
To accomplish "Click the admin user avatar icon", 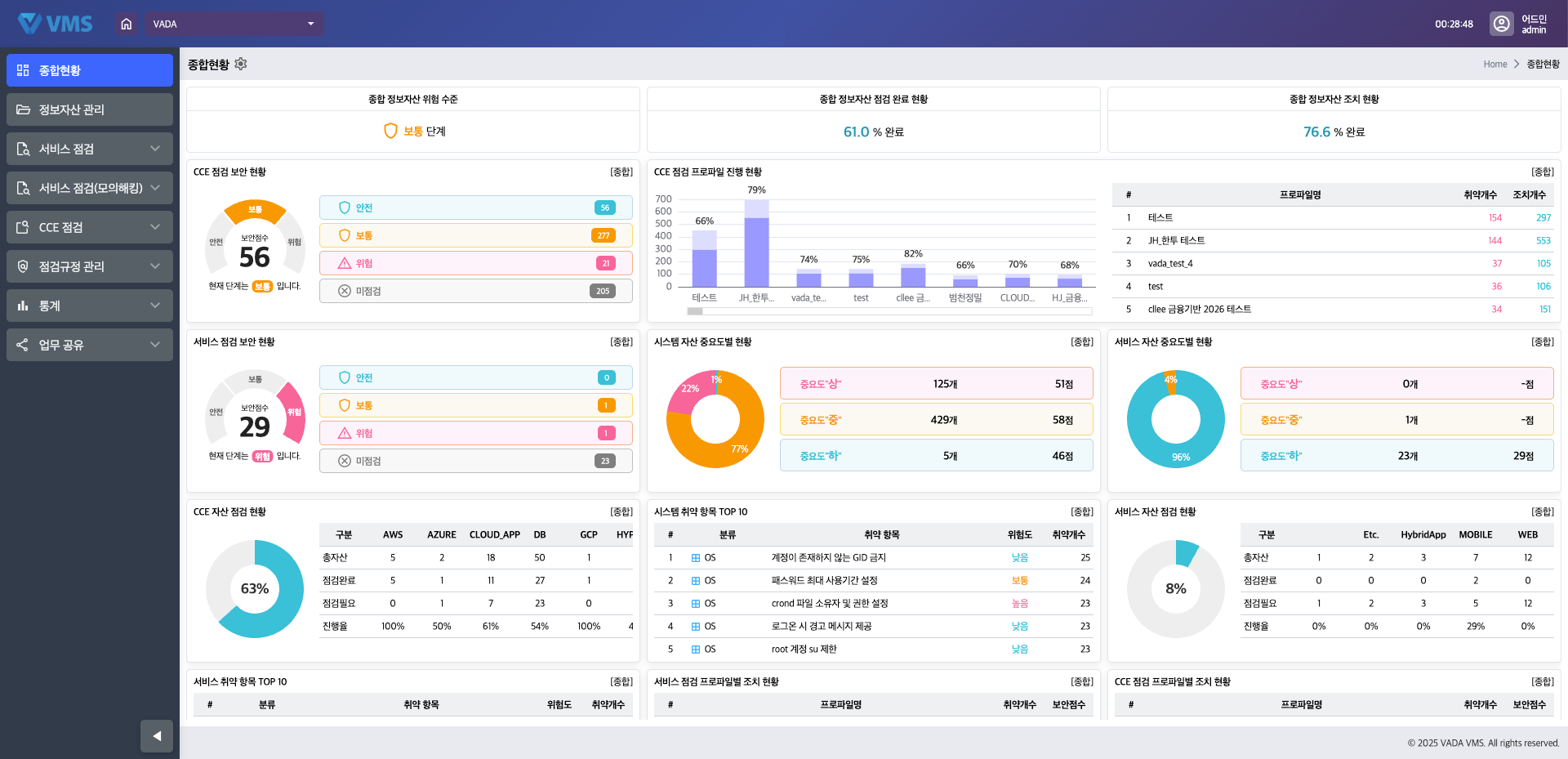I will point(1501,24).
